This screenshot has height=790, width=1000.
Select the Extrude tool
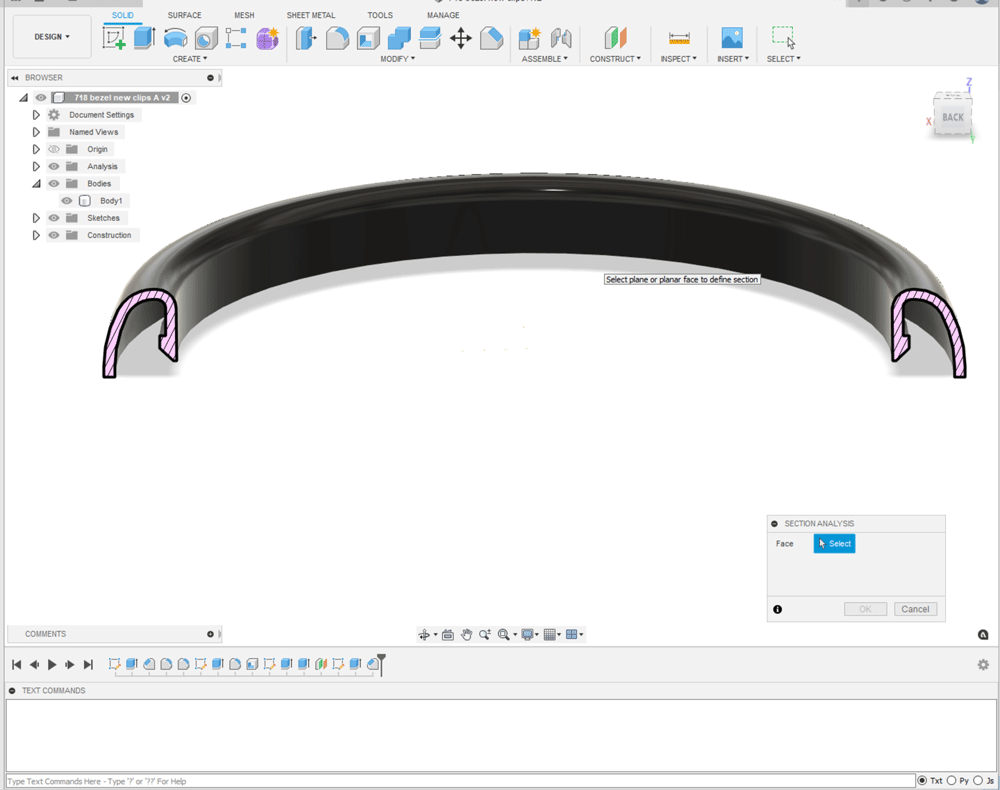tap(144, 39)
